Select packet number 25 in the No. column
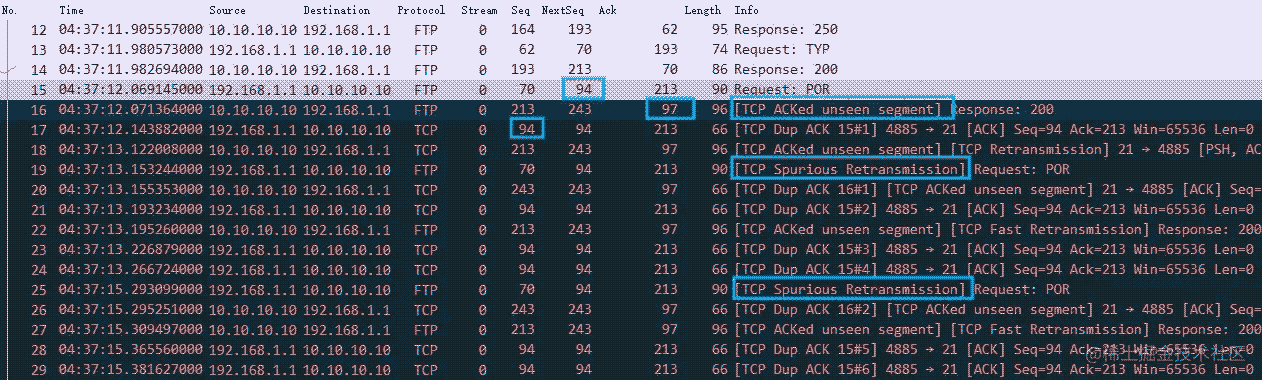 click(39, 290)
